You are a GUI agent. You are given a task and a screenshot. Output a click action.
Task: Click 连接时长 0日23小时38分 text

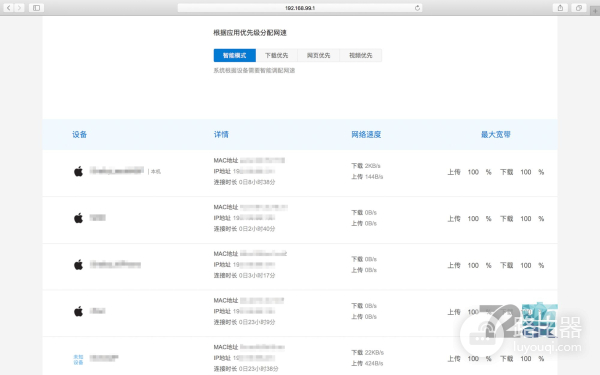coord(246,369)
